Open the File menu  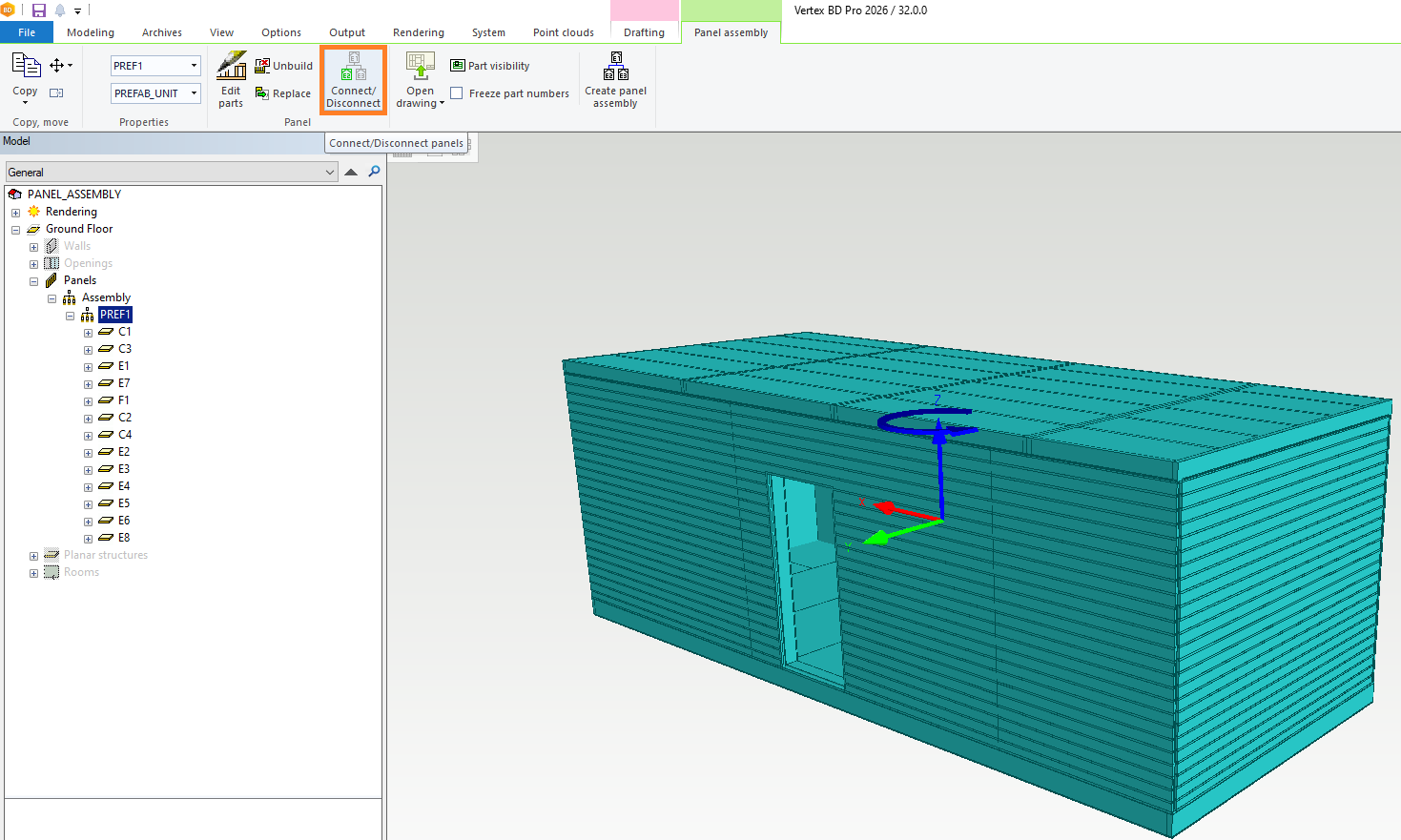27,32
